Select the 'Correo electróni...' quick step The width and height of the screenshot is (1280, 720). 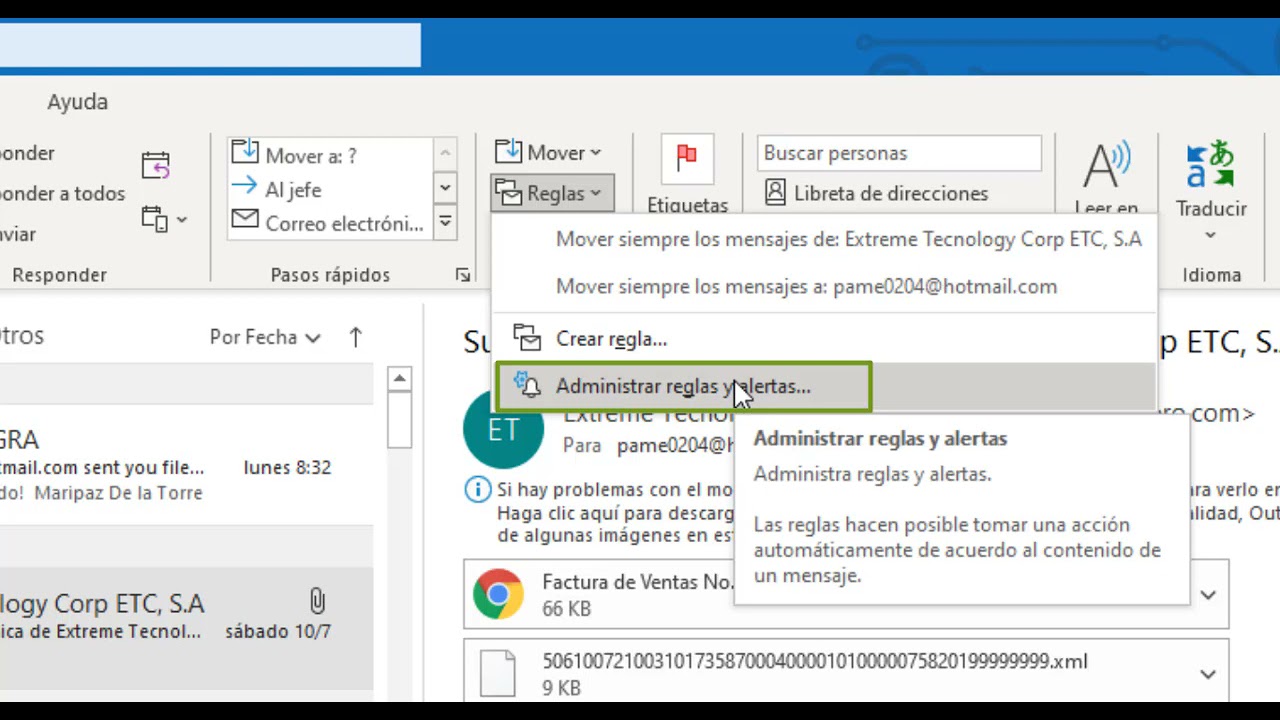pyautogui.click(x=330, y=223)
